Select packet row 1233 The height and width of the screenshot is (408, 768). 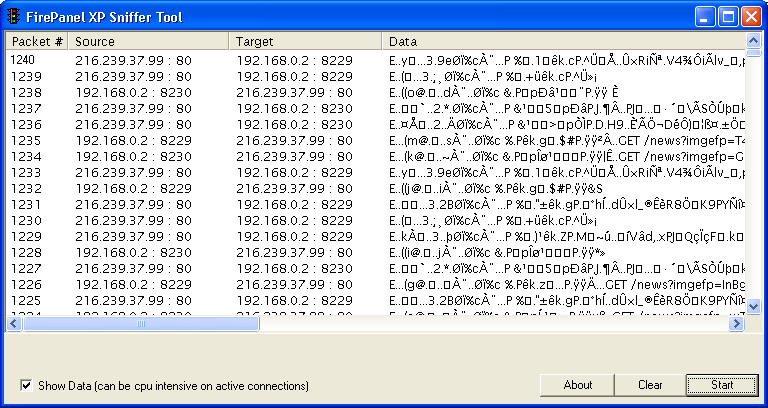tap(376, 172)
